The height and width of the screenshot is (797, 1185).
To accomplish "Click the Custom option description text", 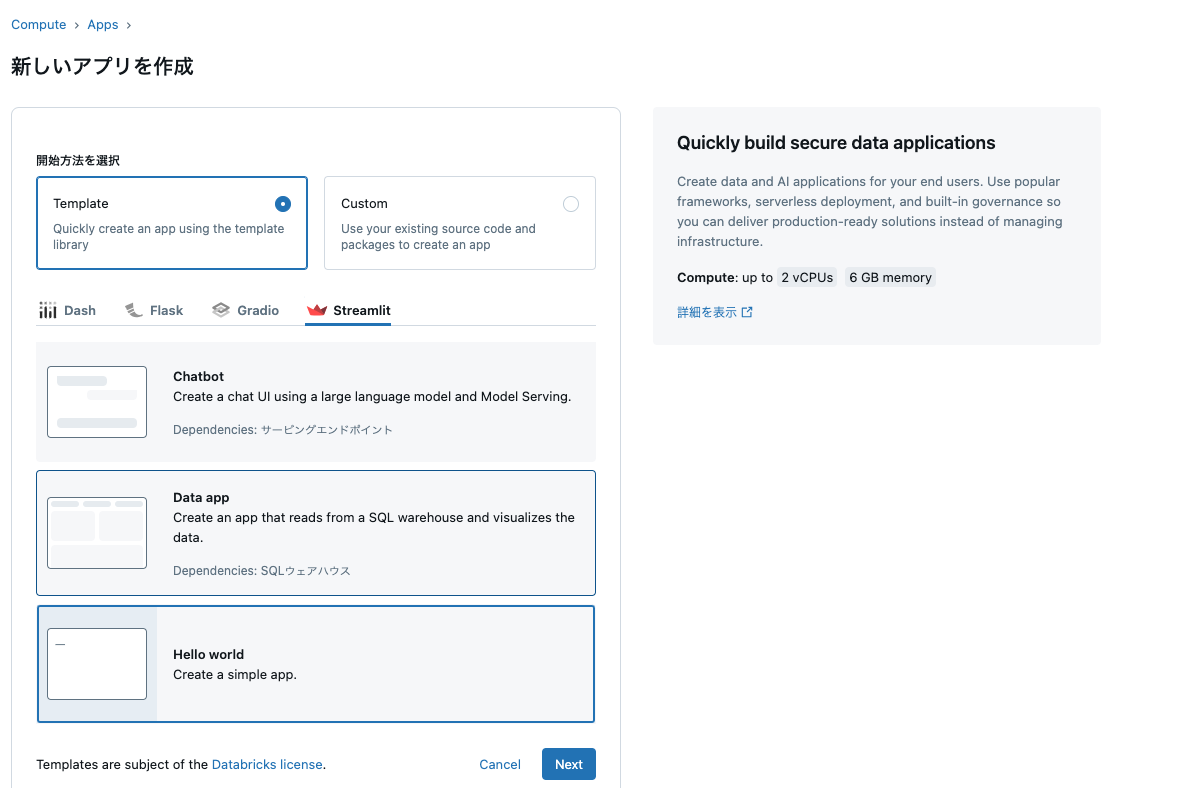I will tap(438, 236).
